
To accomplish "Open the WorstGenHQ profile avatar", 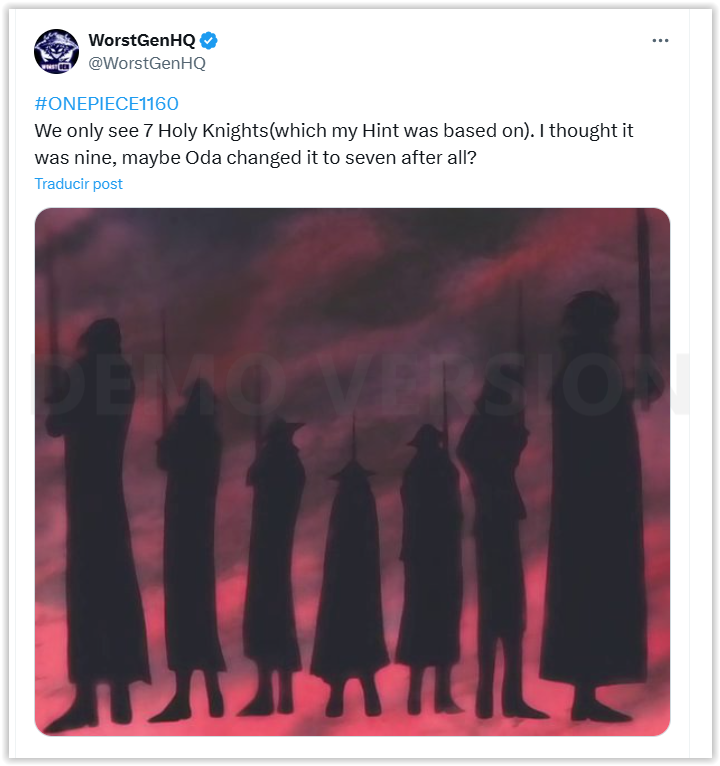I will click(x=56, y=51).
